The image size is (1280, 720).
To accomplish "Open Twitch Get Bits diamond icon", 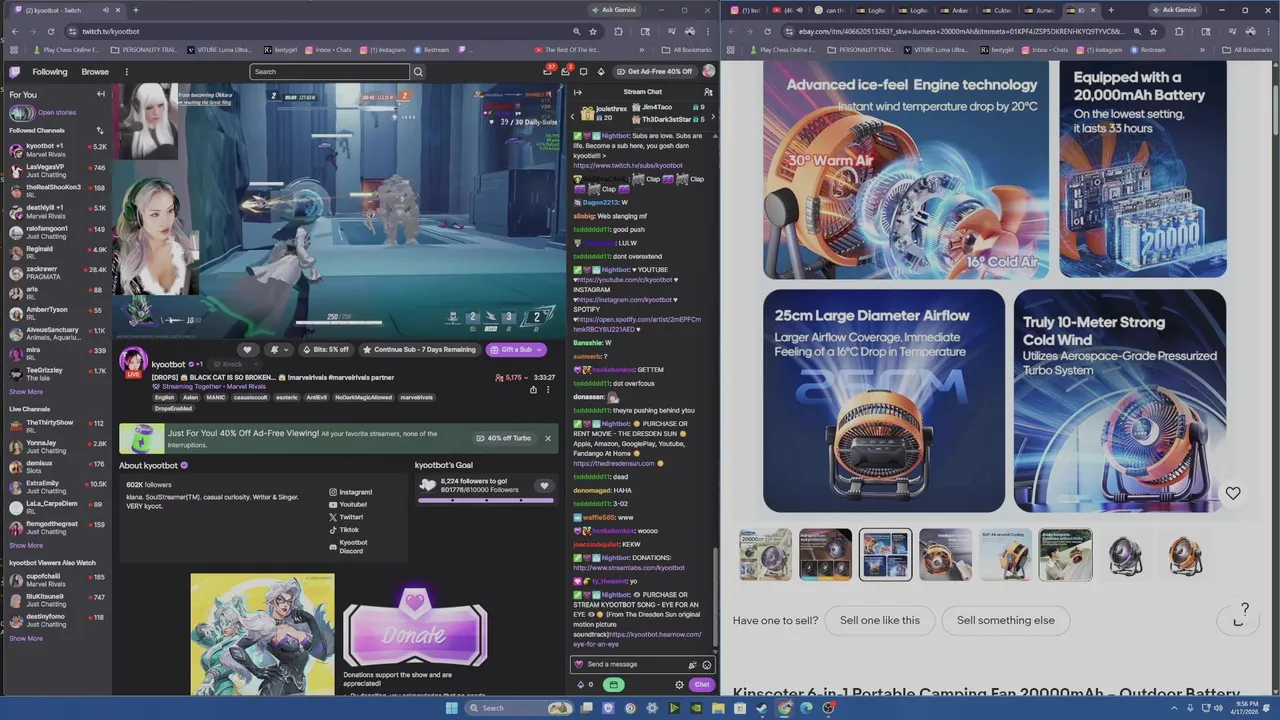I will click(601, 72).
